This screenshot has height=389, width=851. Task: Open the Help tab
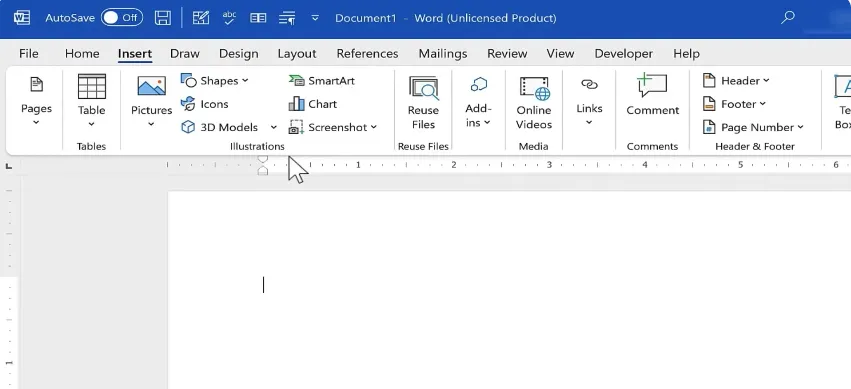(687, 54)
